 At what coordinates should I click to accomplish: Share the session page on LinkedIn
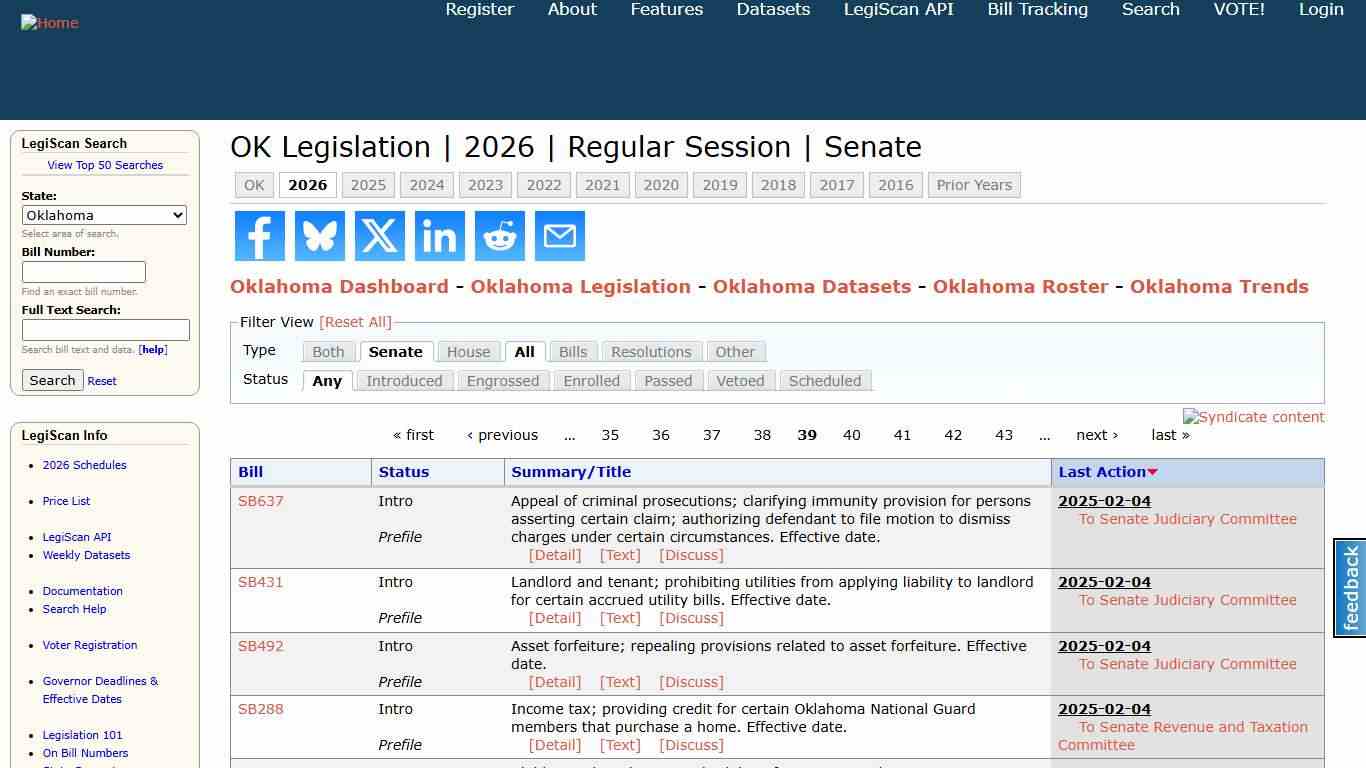click(x=439, y=236)
